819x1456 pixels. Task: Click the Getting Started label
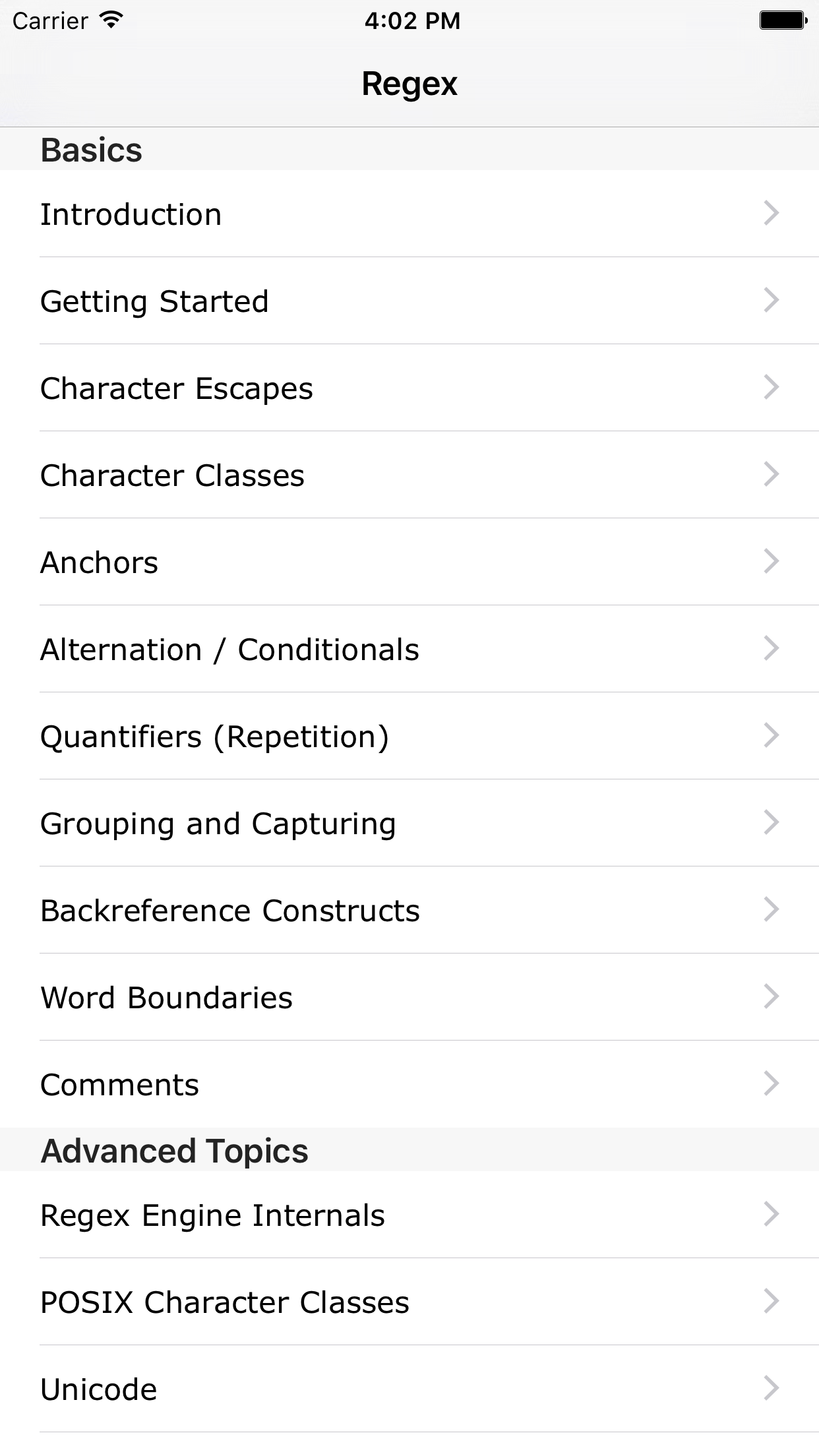(x=154, y=301)
